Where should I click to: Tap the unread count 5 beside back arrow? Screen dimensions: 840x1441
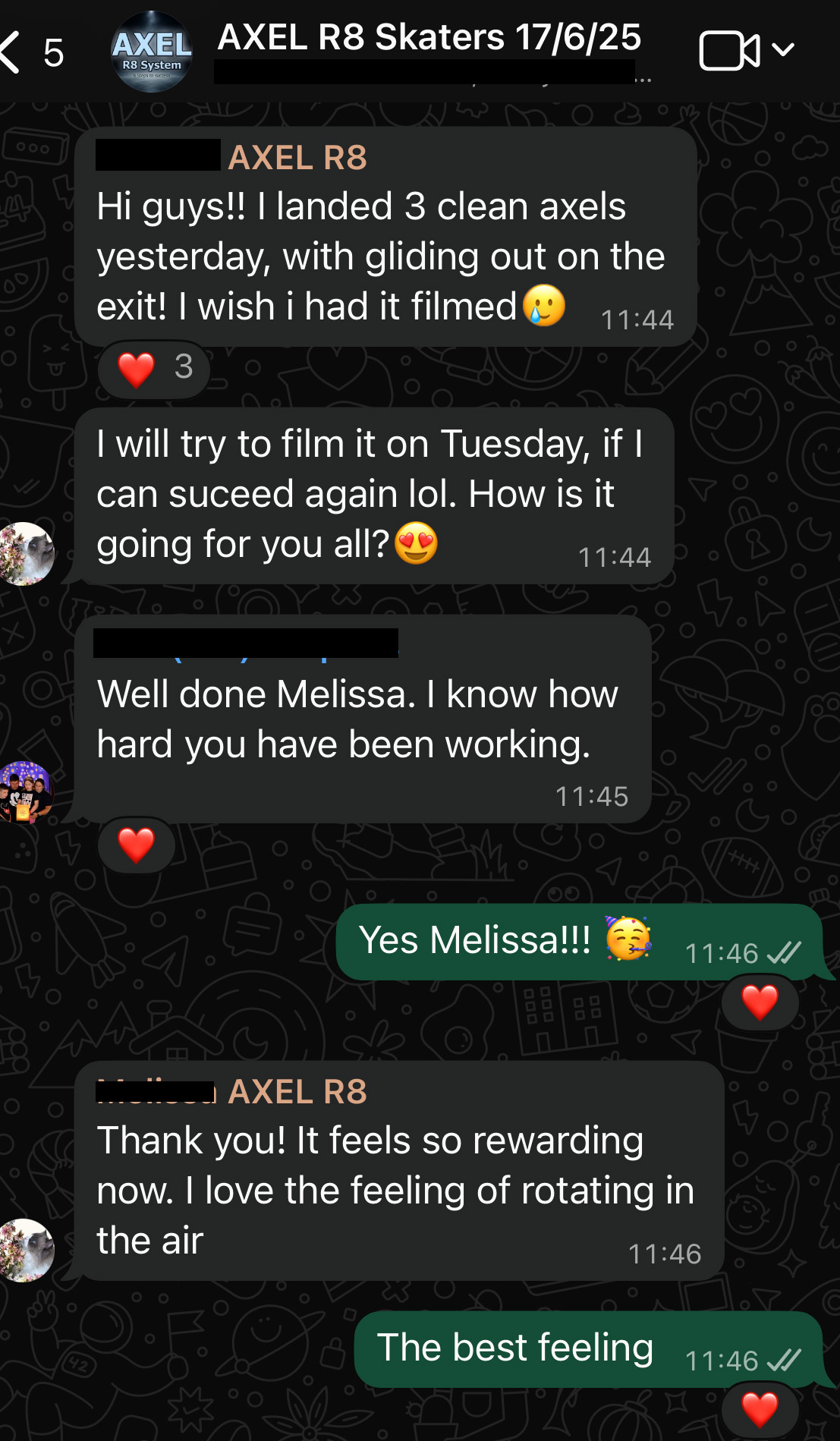[53, 53]
